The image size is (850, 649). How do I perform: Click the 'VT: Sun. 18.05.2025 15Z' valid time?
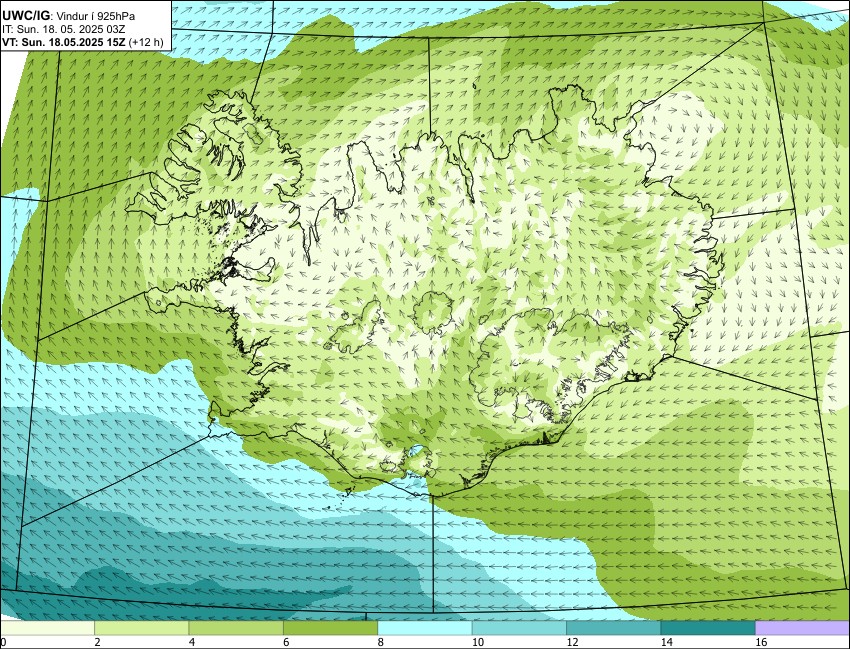click(63, 42)
